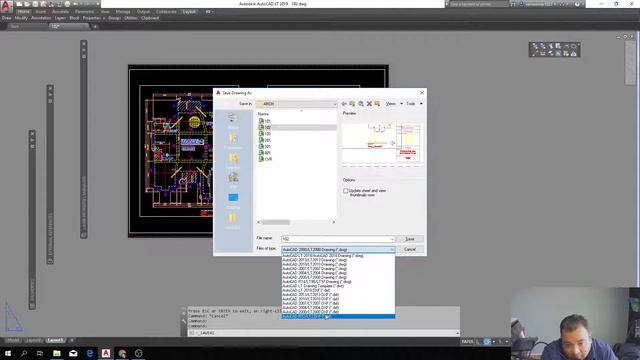The height and width of the screenshot is (360, 640).
Task: Select file 401 in list
Action: click(264, 153)
